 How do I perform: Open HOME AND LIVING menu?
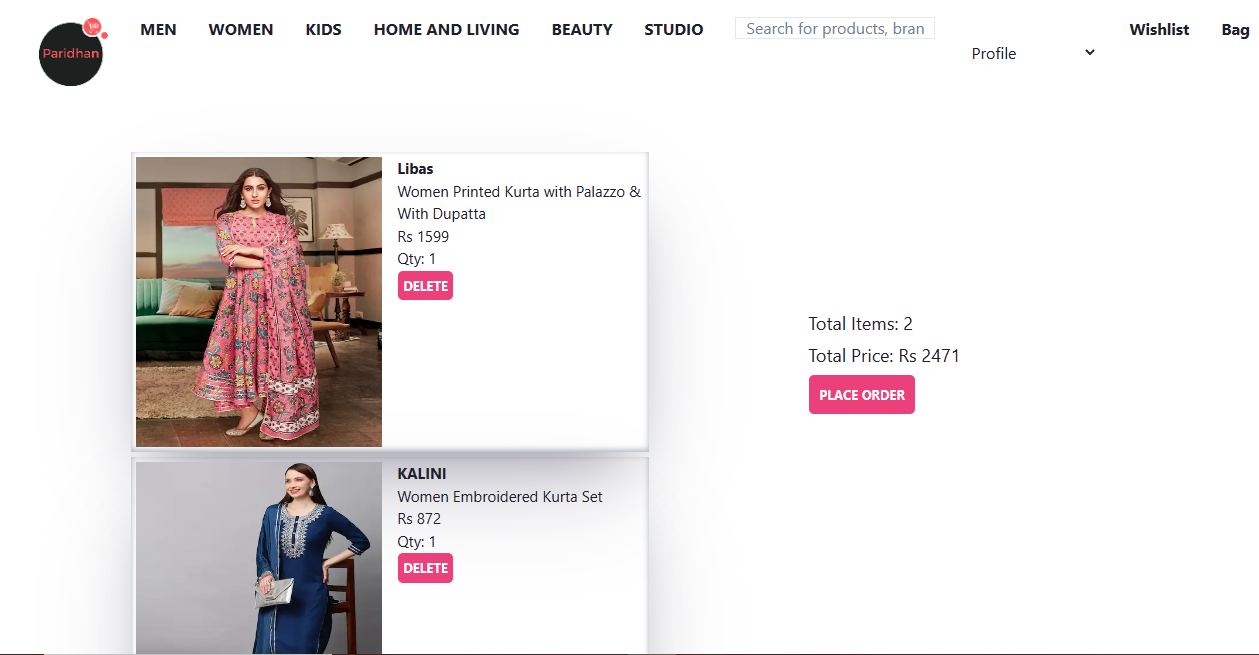(x=447, y=30)
